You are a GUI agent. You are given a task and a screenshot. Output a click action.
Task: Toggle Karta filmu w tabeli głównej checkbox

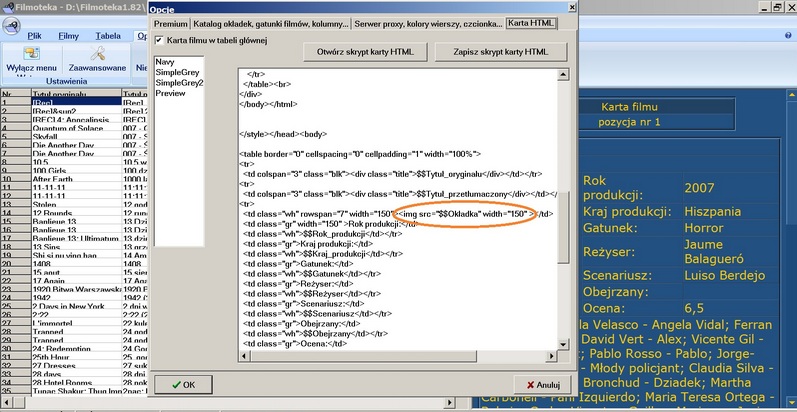click(x=160, y=40)
